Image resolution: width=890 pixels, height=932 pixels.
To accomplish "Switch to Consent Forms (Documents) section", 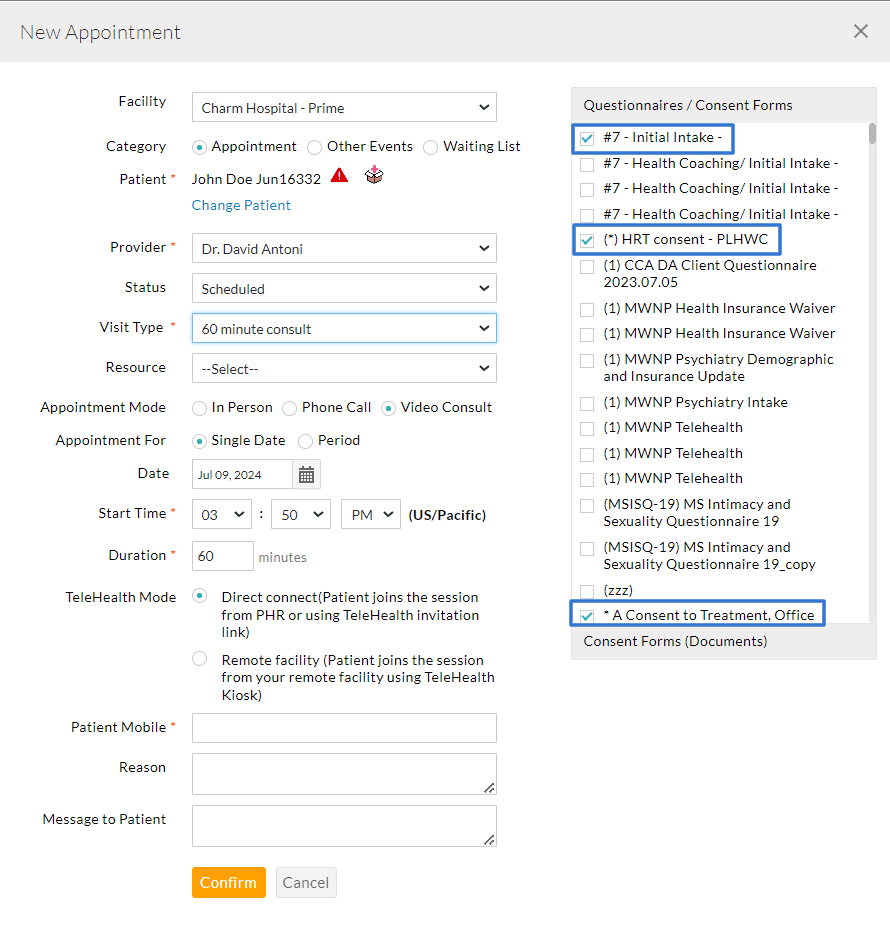I will point(675,641).
